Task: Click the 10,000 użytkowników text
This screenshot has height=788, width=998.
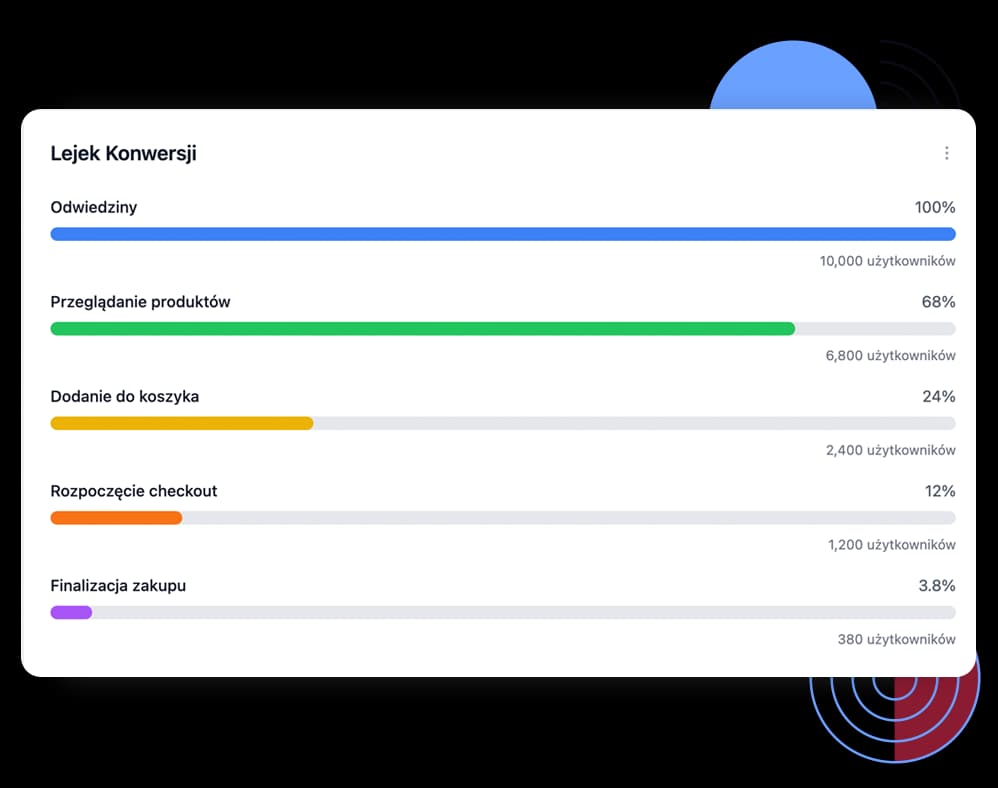Action: (887, 261)
